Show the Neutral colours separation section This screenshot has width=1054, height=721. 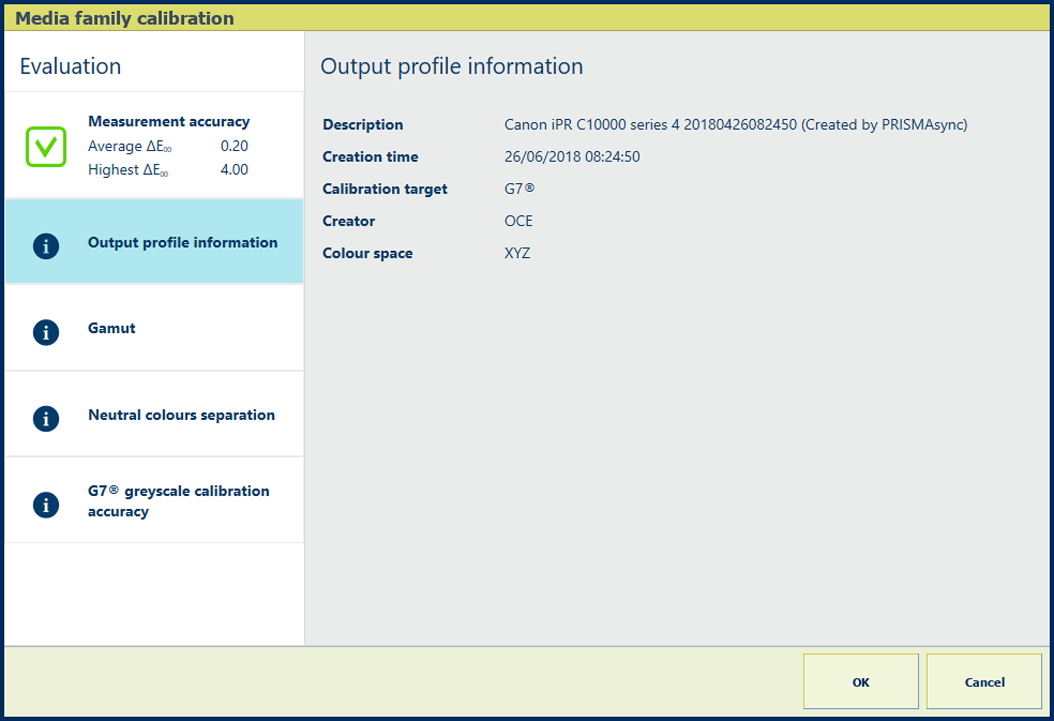tap(181, 415)
